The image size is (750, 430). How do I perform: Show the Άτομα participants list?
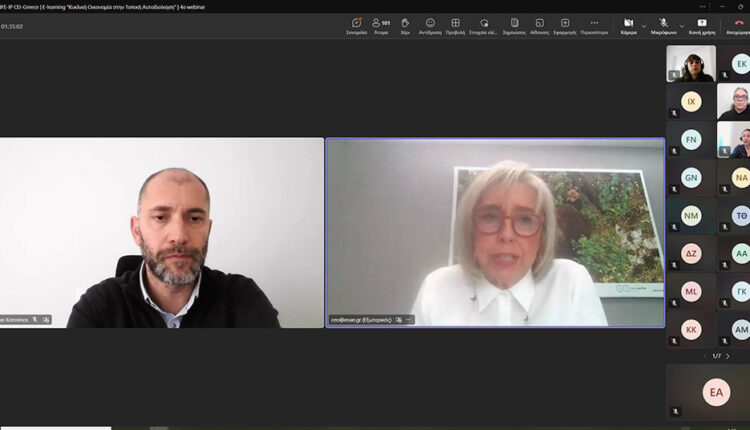pyautogui.click(x=381, y=23)
